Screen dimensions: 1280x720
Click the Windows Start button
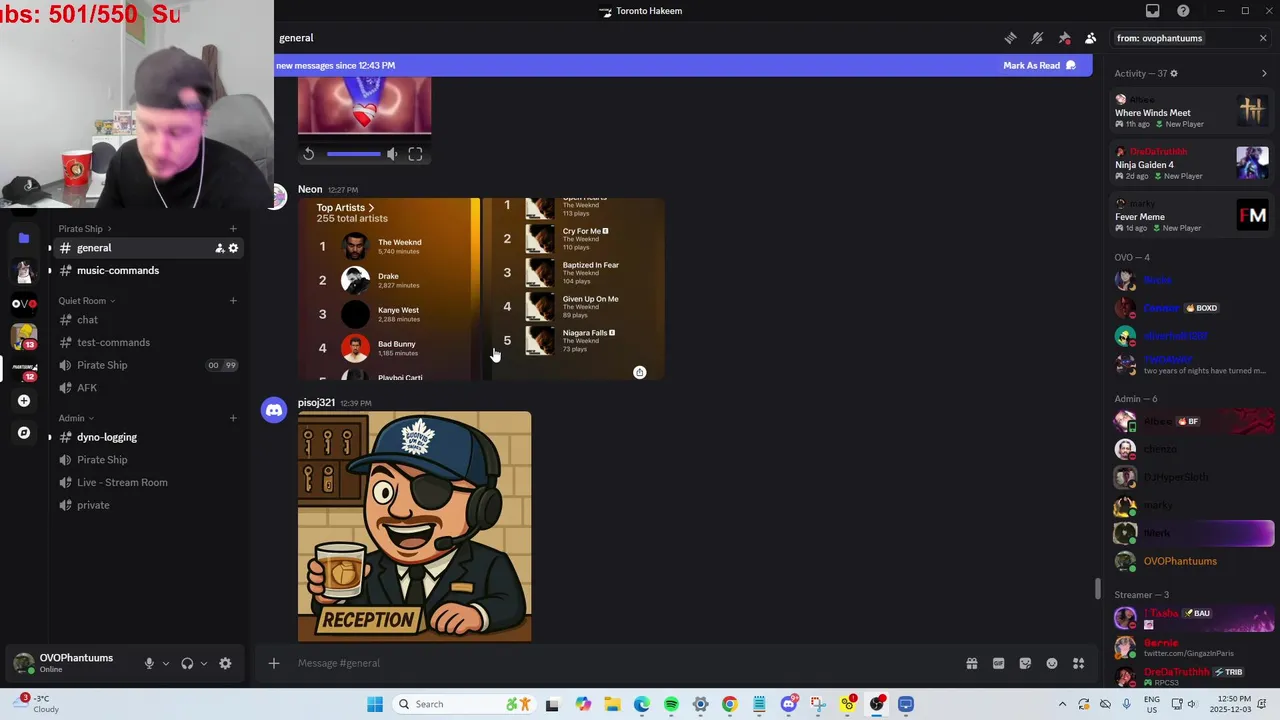(x=375, y=704)
